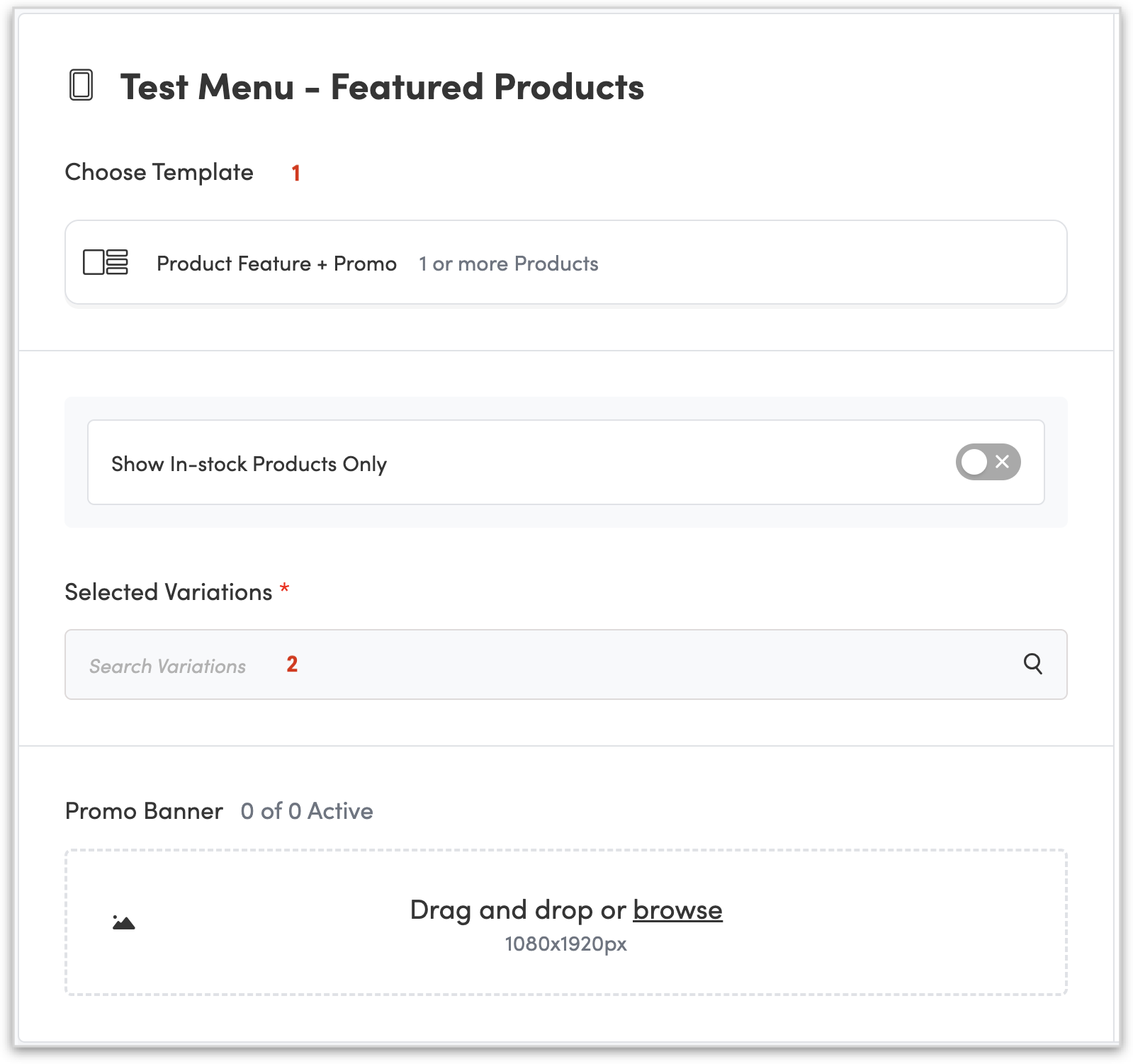Click the magnifying glass search icon
Viewport: 1133px width, 1064px height.
pos(1032,664)
